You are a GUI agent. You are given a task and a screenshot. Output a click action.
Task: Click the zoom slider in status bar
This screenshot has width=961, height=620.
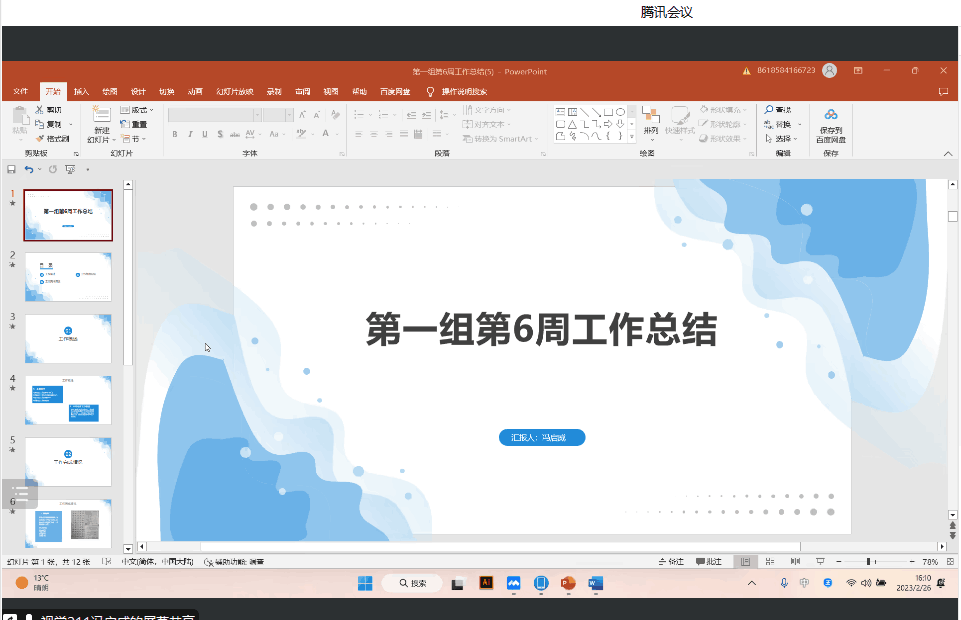click(x=867, y=562)
